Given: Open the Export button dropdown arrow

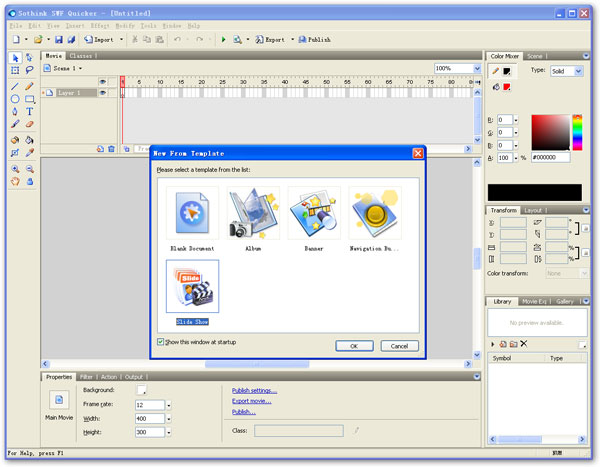Looking at the screenshot, I should (x=293, y=39).
